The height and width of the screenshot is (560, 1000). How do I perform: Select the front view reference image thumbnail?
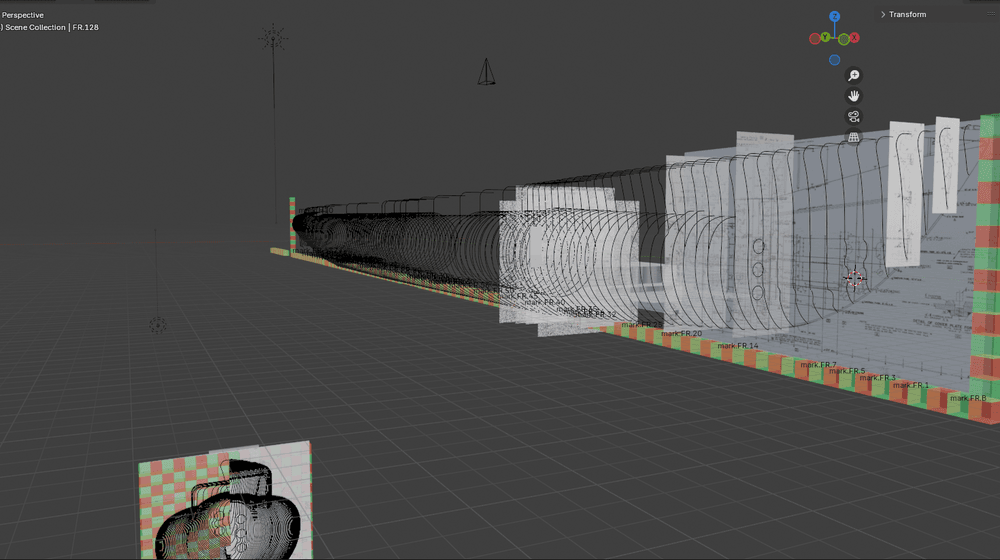pos(225,501)
